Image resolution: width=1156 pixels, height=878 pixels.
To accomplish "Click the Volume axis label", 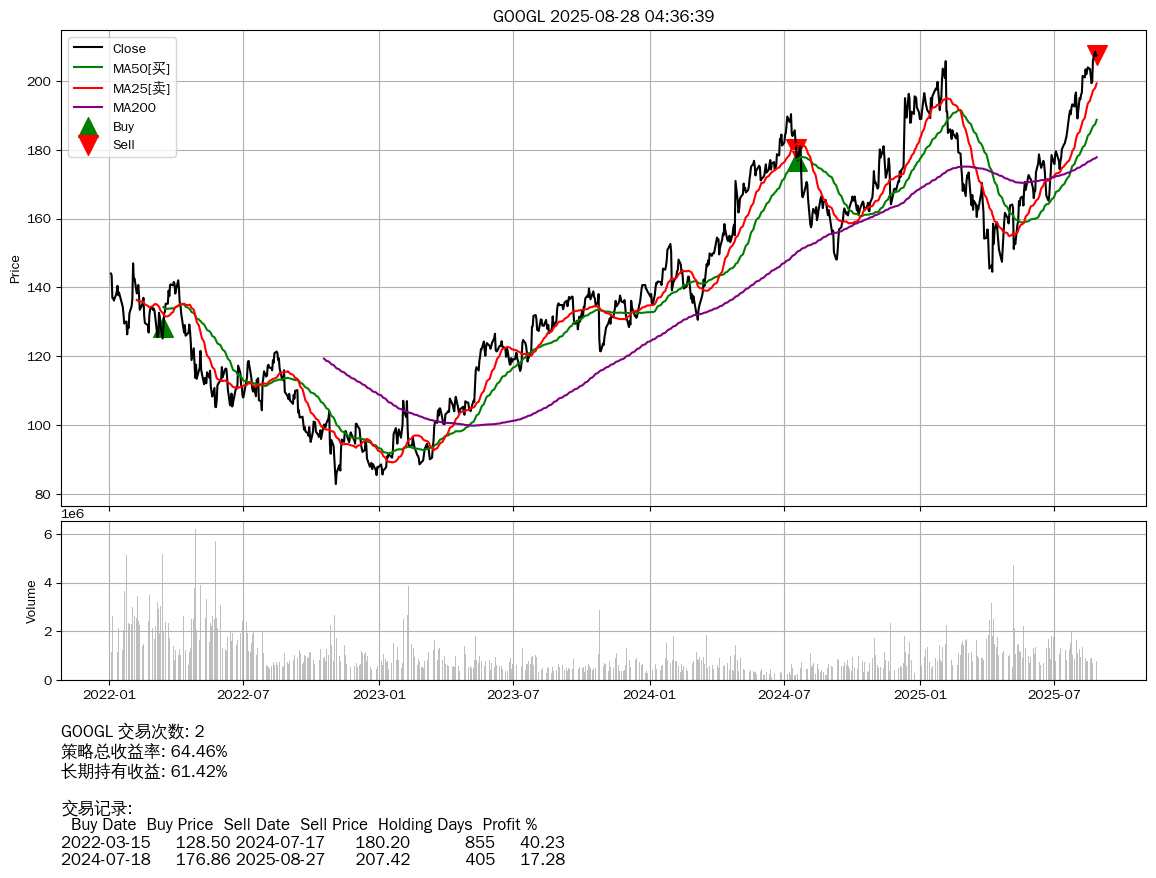I will point(31,601).
